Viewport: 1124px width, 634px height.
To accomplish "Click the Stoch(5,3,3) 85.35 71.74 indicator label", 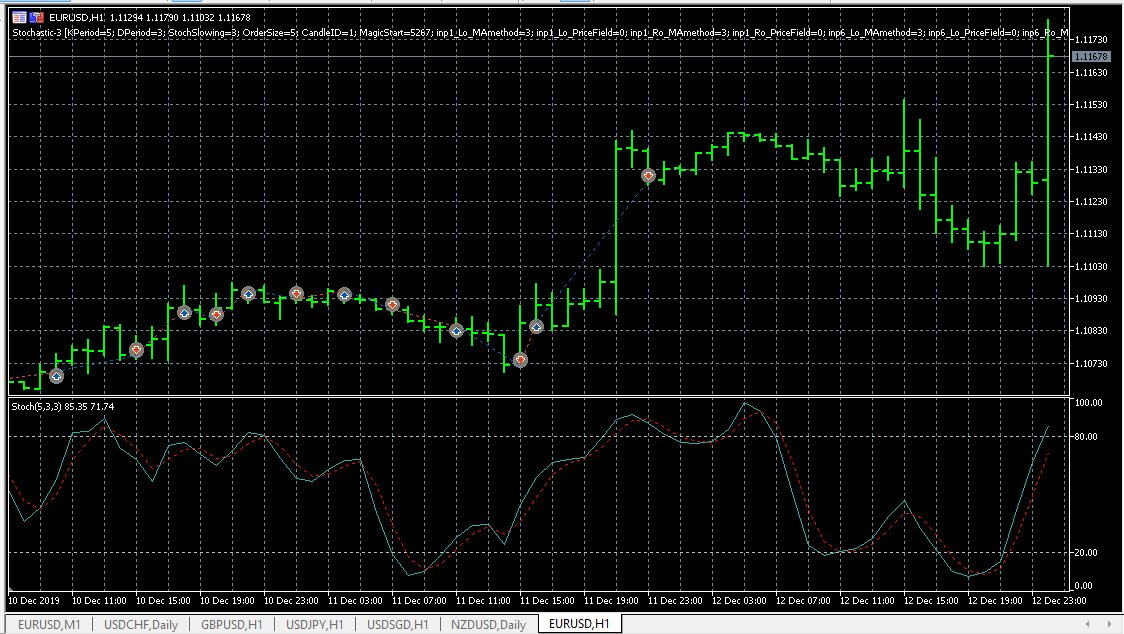I will coord(63,407).
